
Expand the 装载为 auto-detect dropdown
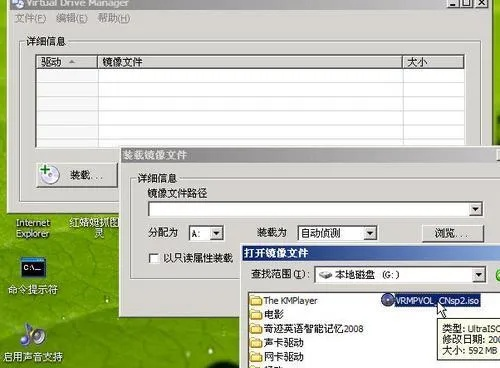tap(370, 233)
